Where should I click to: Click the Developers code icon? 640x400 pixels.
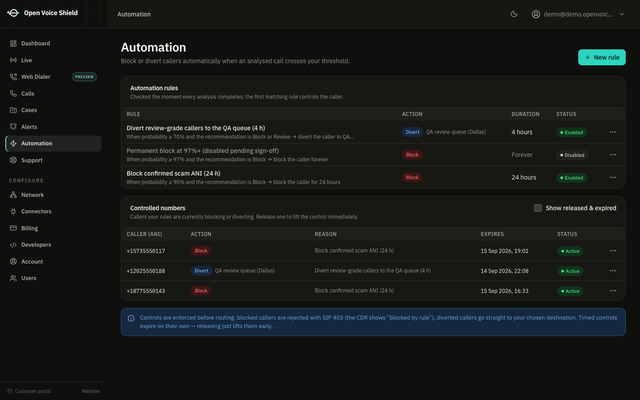[13, 245]
